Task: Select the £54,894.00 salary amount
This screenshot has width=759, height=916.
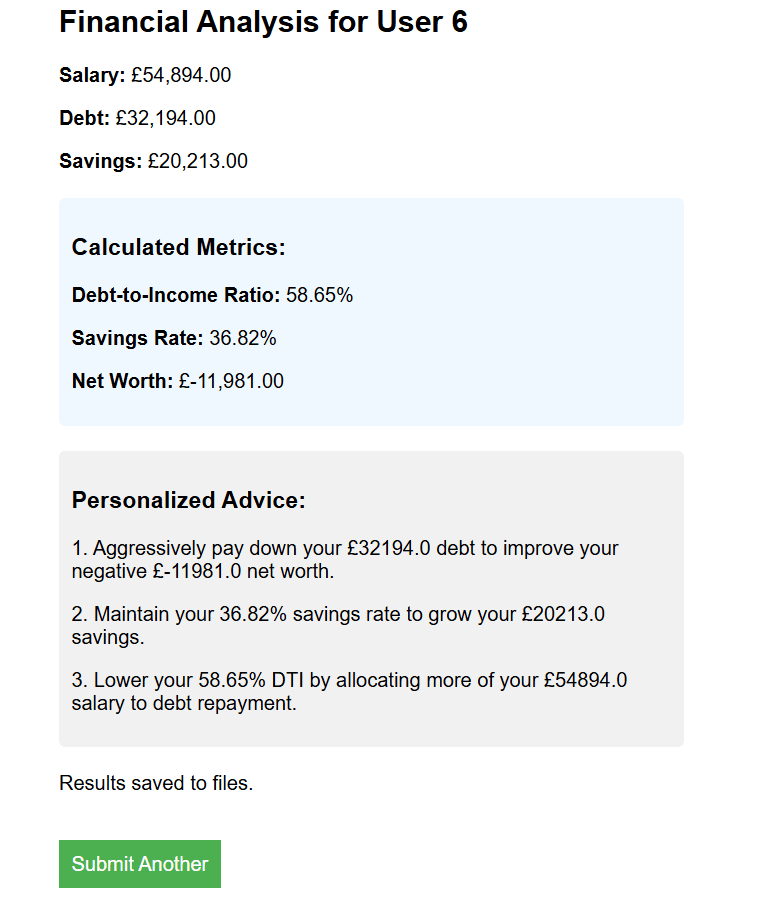Action: 181,75
